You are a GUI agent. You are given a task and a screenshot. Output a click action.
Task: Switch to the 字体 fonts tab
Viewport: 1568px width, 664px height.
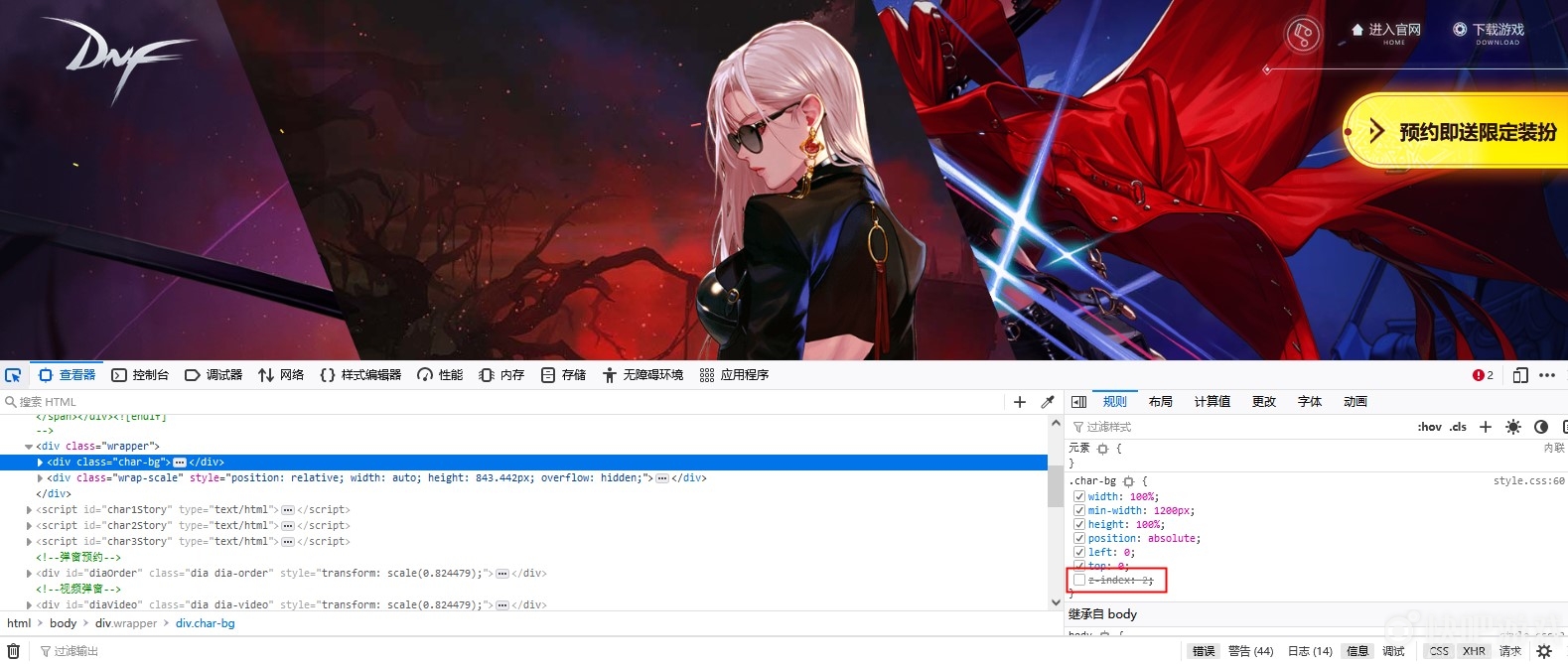tap(1309, 402)
